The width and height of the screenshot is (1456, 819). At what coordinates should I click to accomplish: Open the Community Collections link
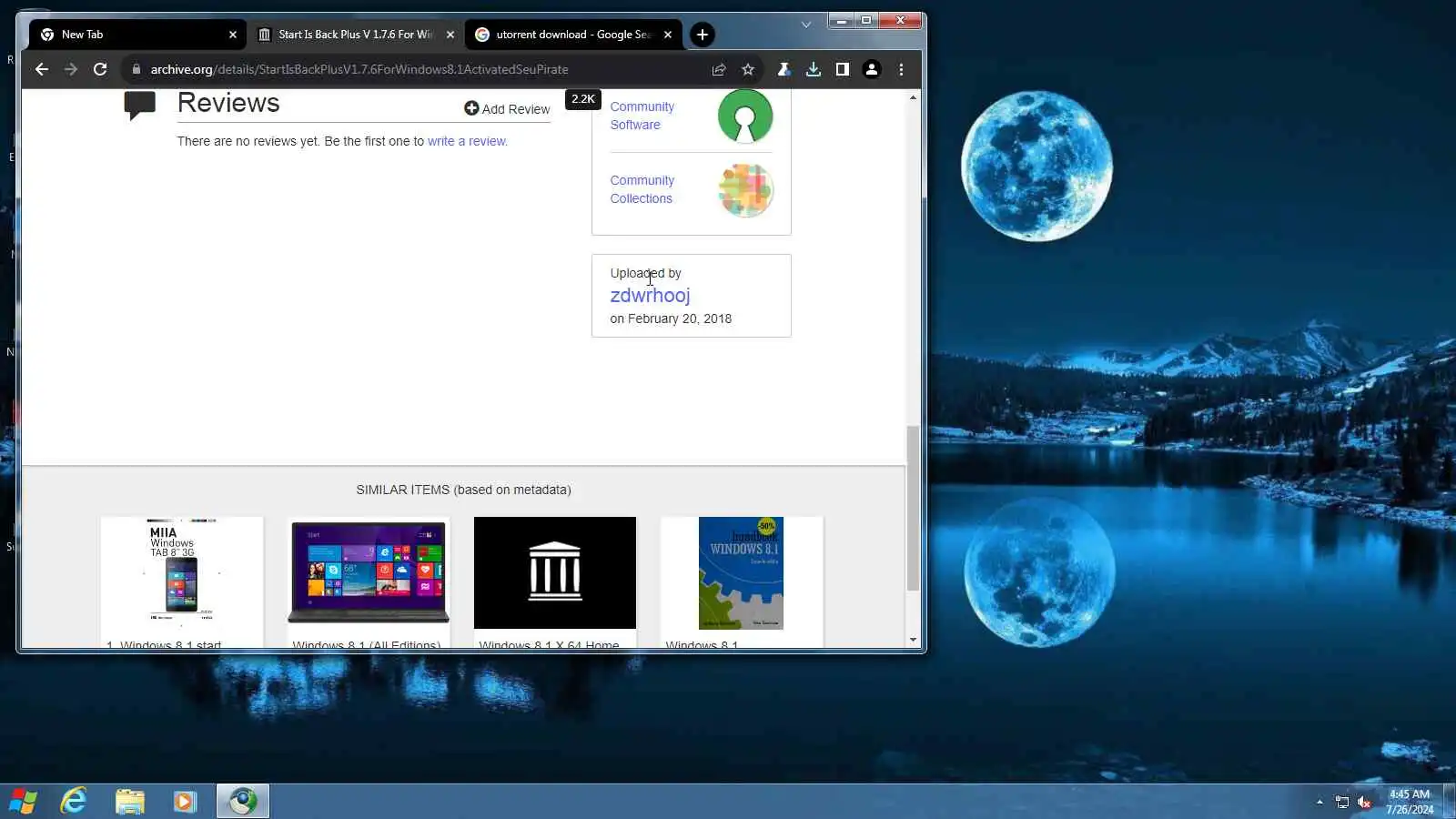(x=642, y=189)
